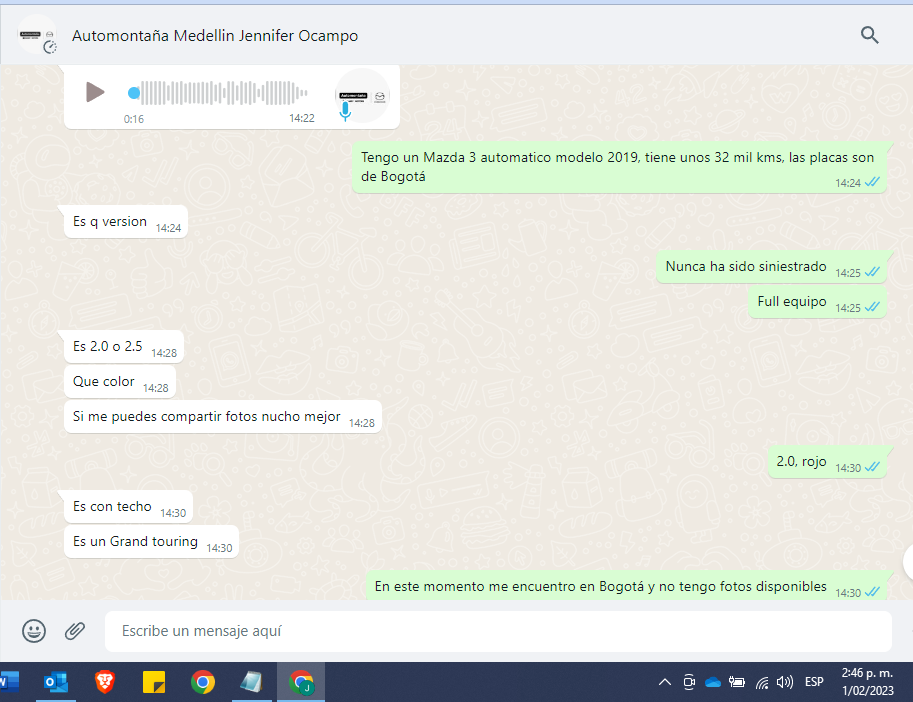Screen dimensions: 913x702
Task: Launch Brave browser from taskbar
Action: (105, 682)
